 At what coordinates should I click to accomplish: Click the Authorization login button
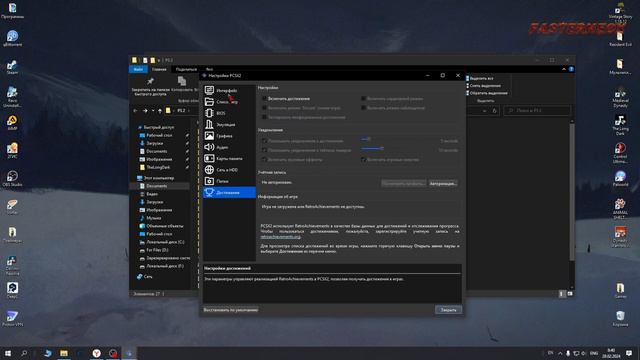coord(443,184)
